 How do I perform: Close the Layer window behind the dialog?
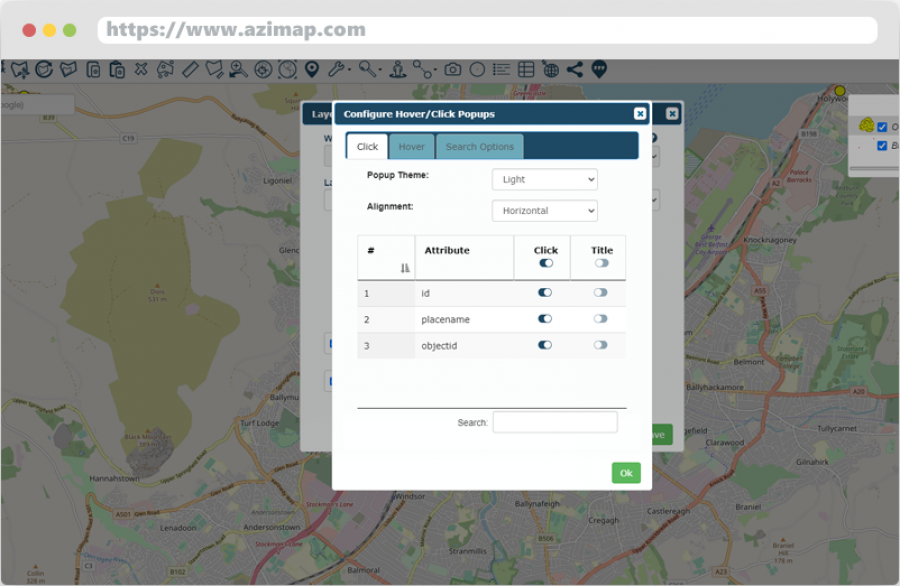coord(672,114)
